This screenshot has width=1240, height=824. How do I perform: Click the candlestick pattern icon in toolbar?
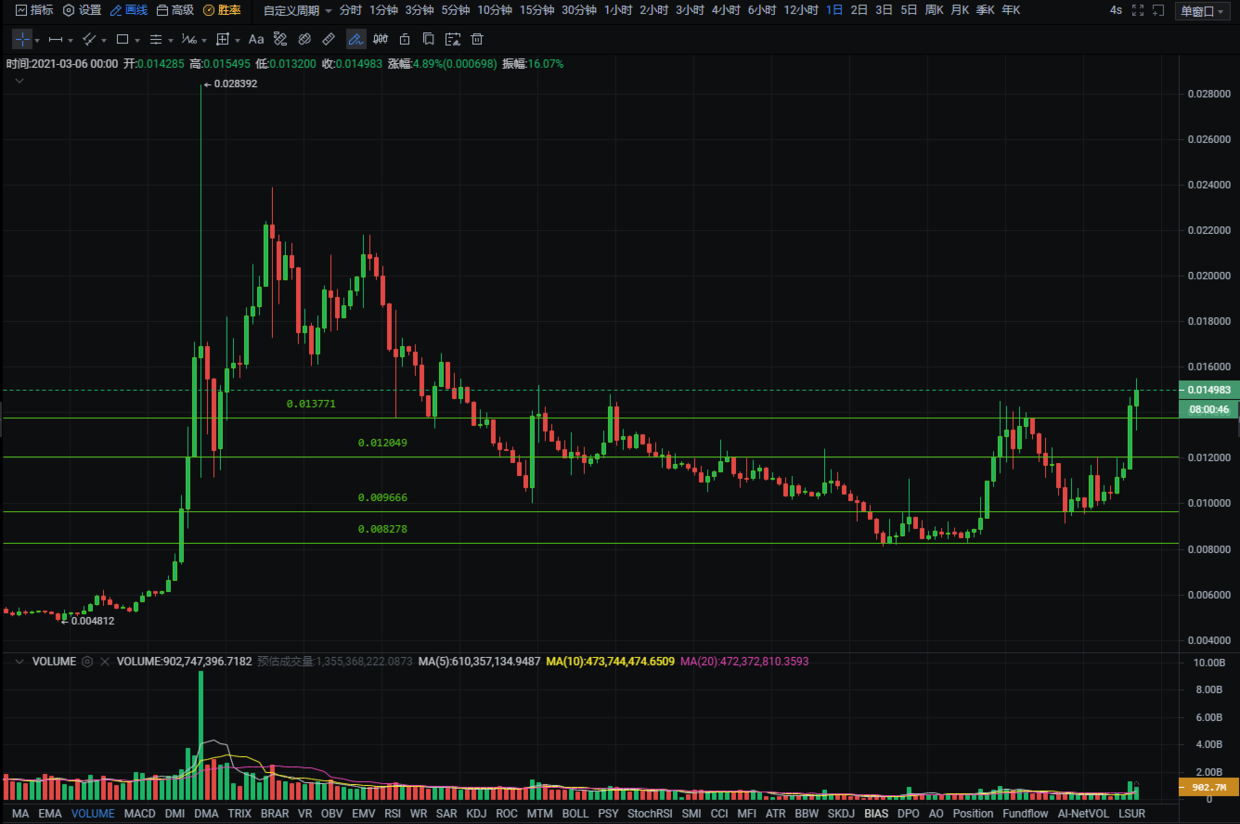click(x=380, y=39)
